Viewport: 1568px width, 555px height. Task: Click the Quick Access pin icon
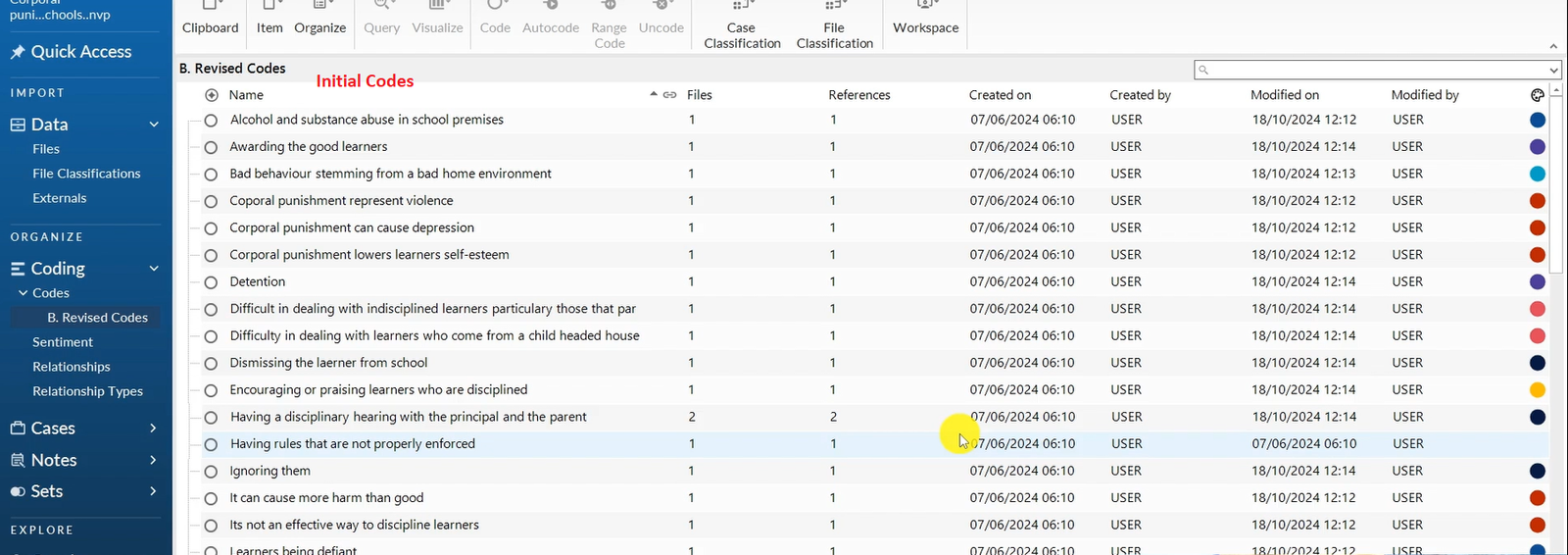[x=18, y=52]
